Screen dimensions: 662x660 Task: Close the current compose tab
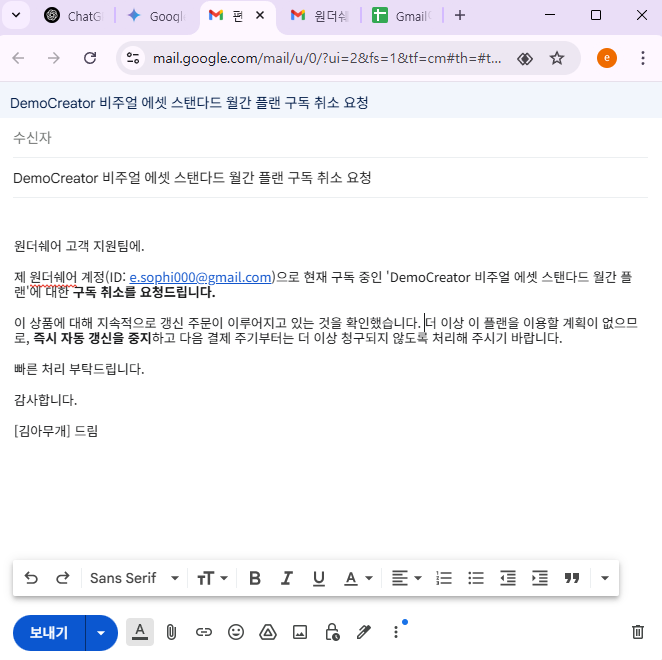(x=260, y=16)
